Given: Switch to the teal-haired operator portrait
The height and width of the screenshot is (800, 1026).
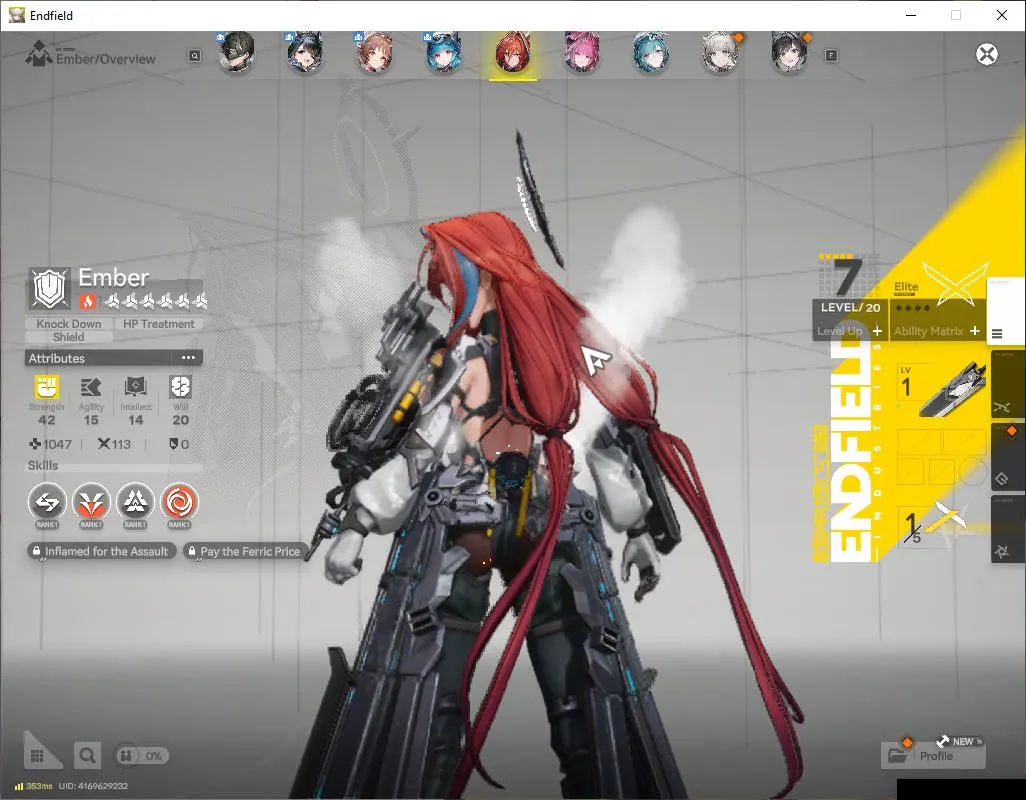Looking at the screenshot, I should coord(650,52).
